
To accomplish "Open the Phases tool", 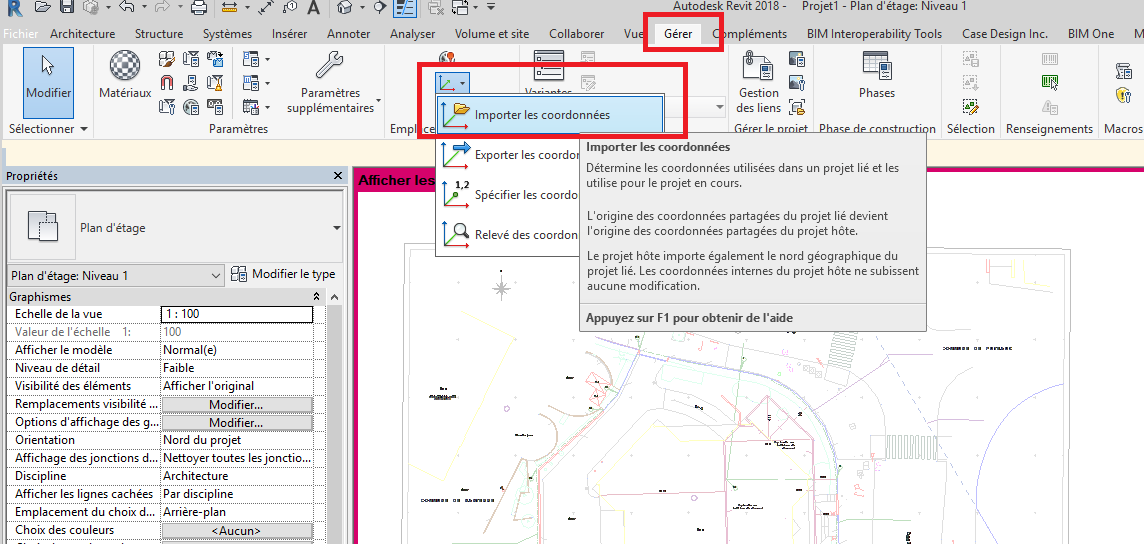I will 876,75.
